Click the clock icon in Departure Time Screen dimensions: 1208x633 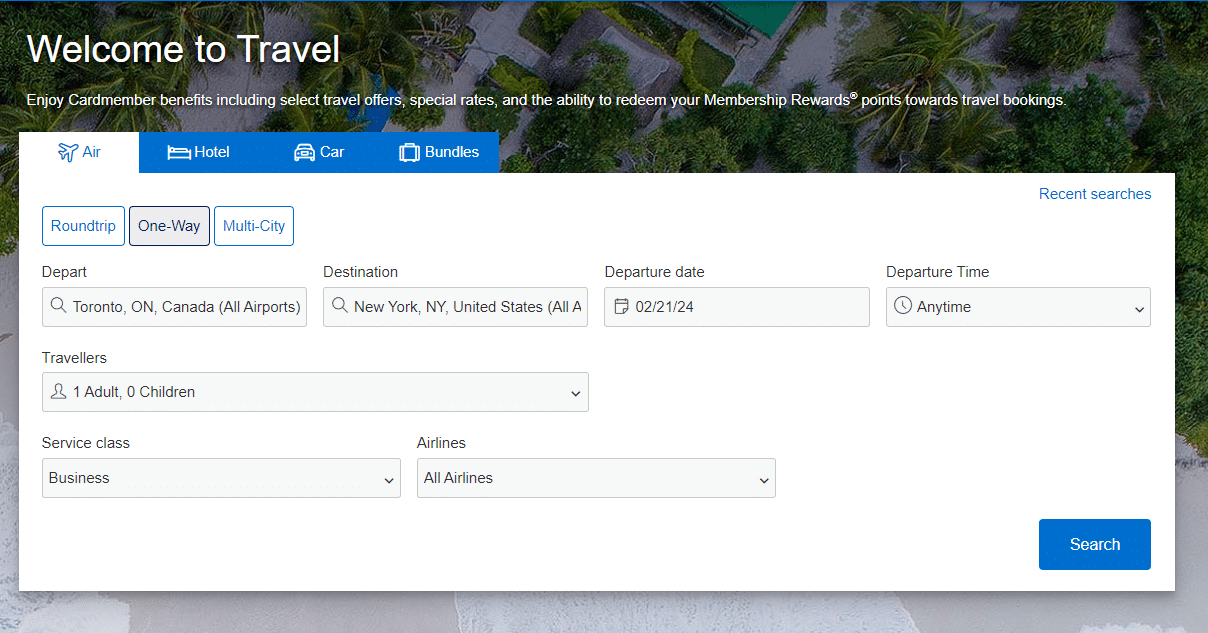pyautogui.click(x=903, y=306)
